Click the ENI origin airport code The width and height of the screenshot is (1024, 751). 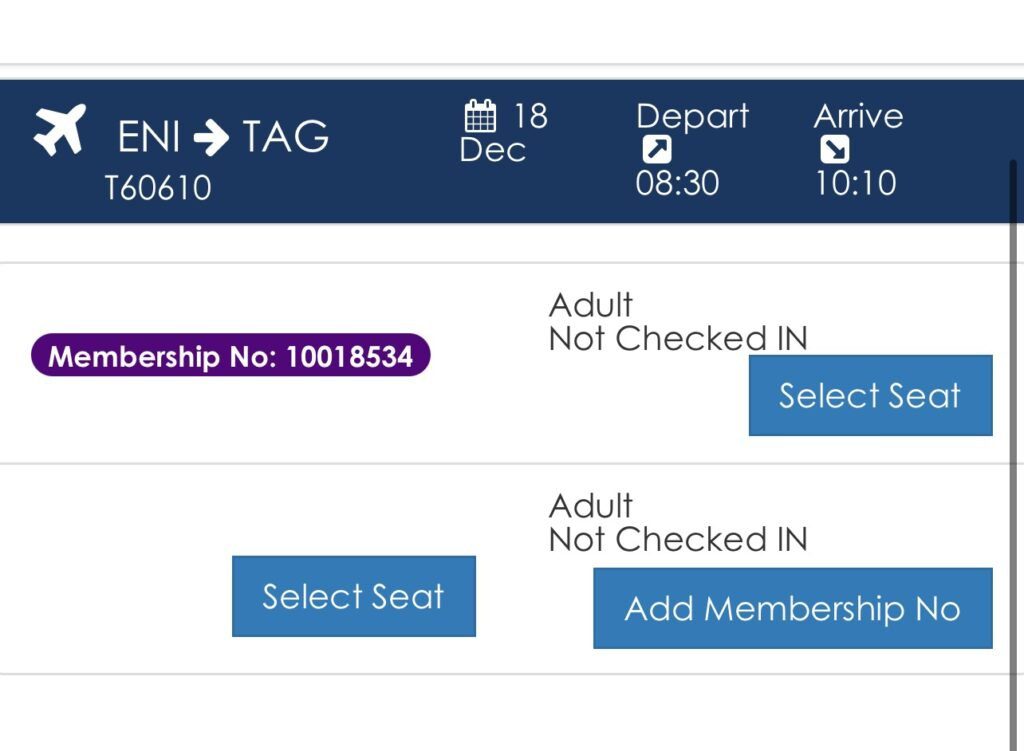point(149,137)
